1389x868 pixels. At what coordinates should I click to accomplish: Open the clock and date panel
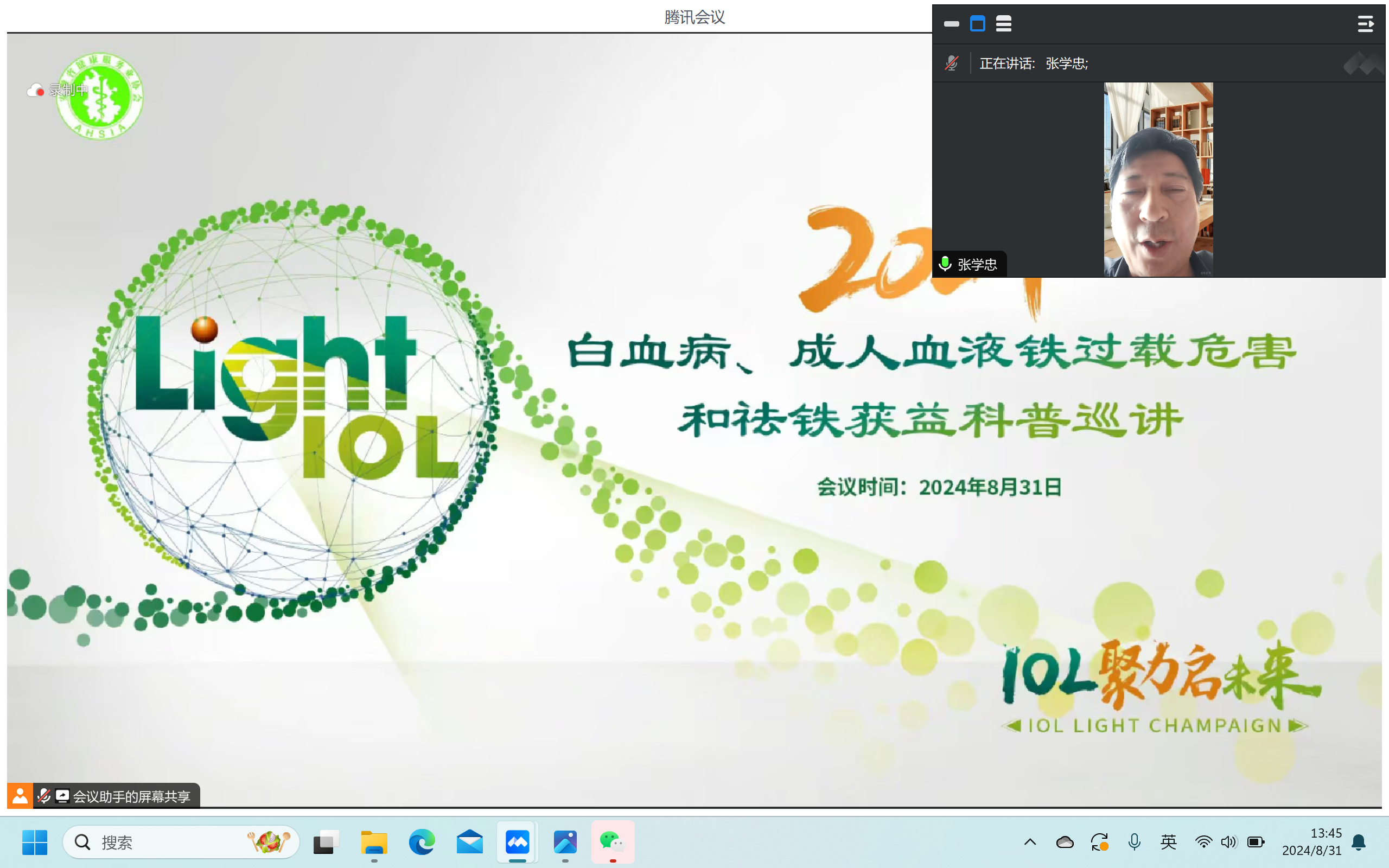[x=1311, y=842]
